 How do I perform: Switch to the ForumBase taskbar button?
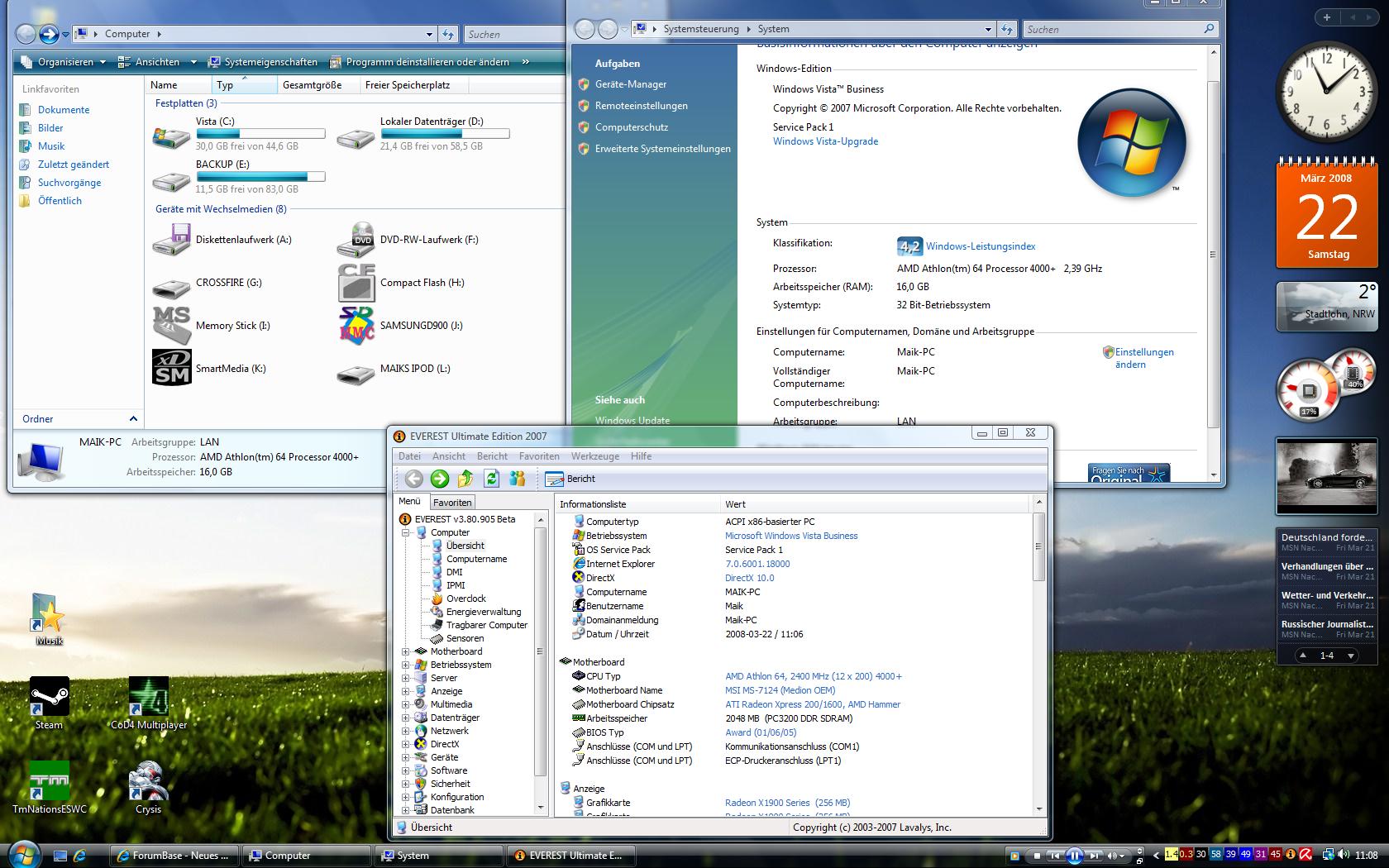tap(174, 856)
